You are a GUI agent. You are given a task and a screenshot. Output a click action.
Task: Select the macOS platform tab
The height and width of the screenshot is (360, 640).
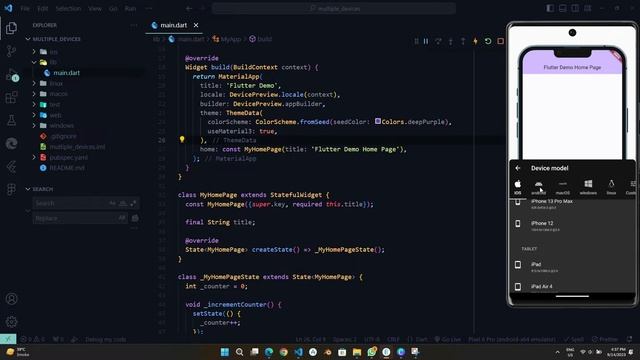[x=563, y=187]
